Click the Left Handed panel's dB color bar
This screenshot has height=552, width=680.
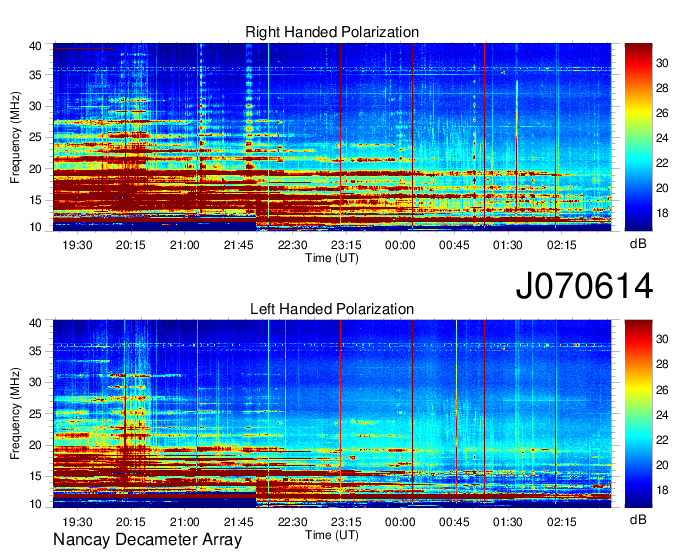(638, 414)
